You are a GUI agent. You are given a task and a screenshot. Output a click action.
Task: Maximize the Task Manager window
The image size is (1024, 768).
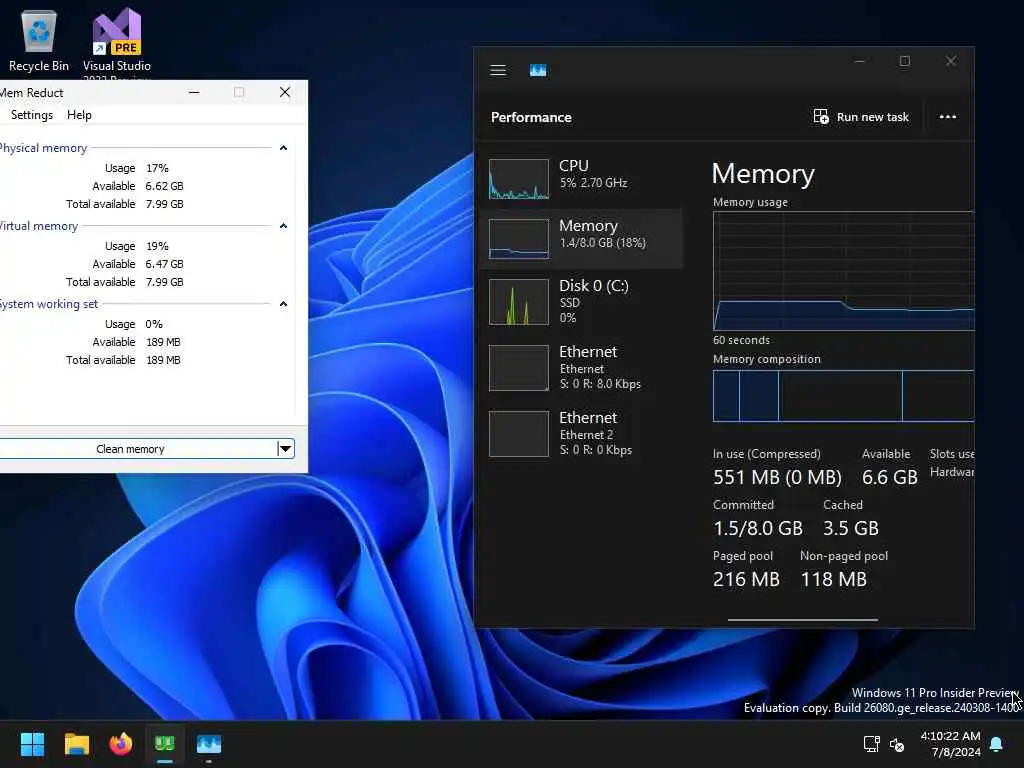coord(904,61)
